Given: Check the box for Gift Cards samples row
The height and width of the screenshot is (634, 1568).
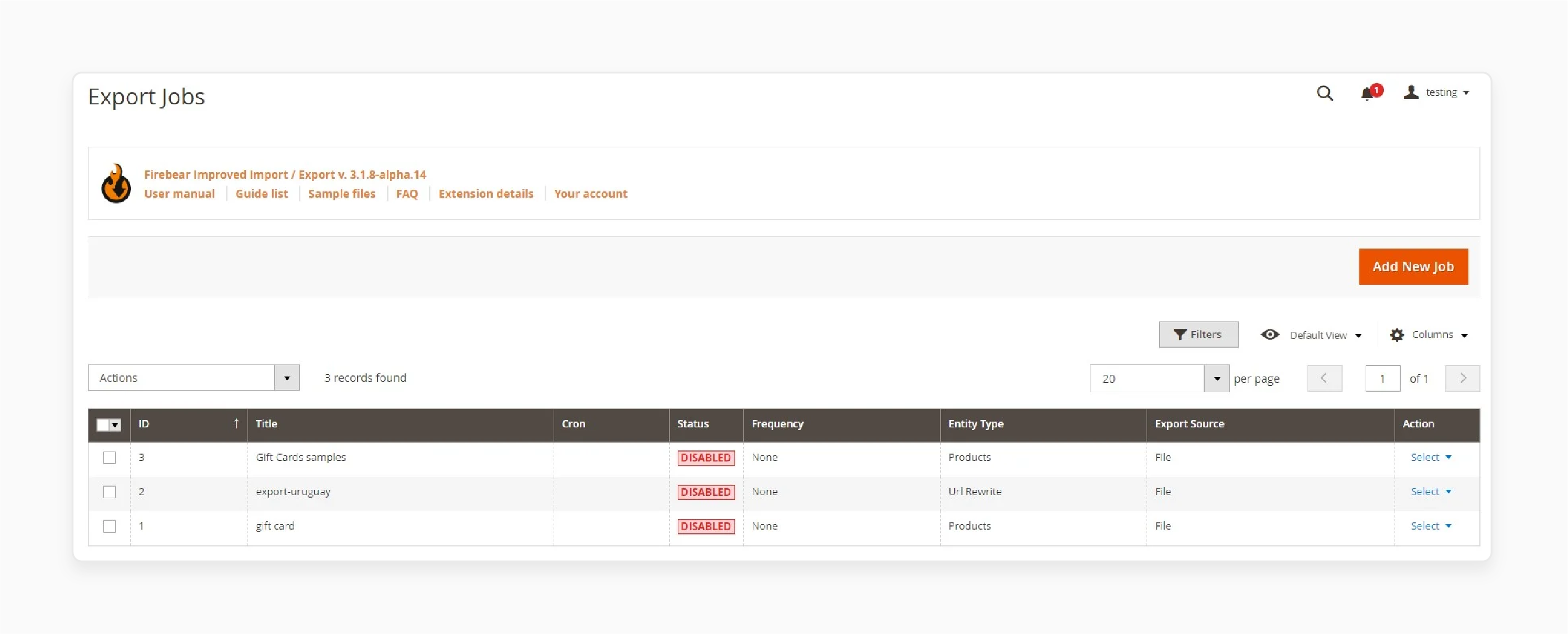Looking at the screenshot, I should pyautogui.click(x=109, y=457).
